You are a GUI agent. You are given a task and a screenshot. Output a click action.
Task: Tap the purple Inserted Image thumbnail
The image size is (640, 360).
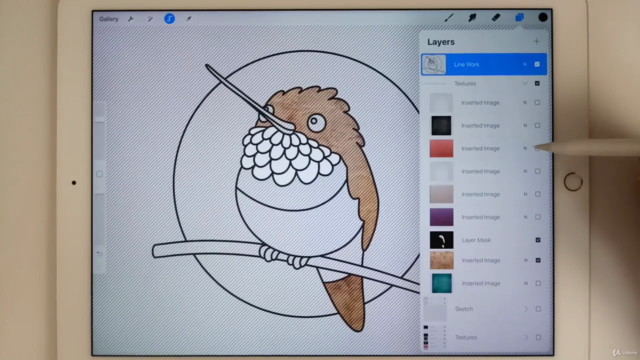tap(441, 217)
